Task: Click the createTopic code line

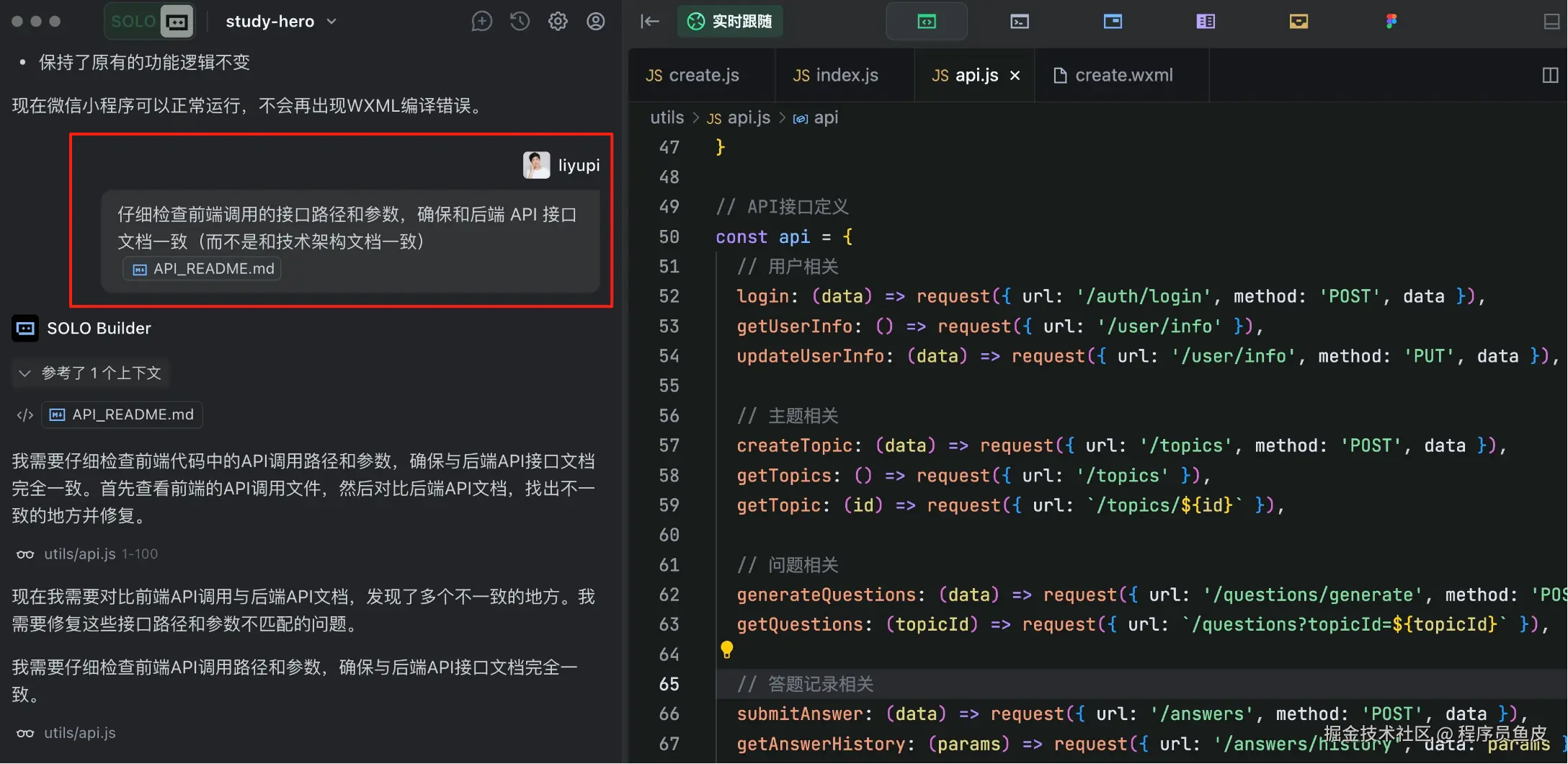Action: point(1121,445)
